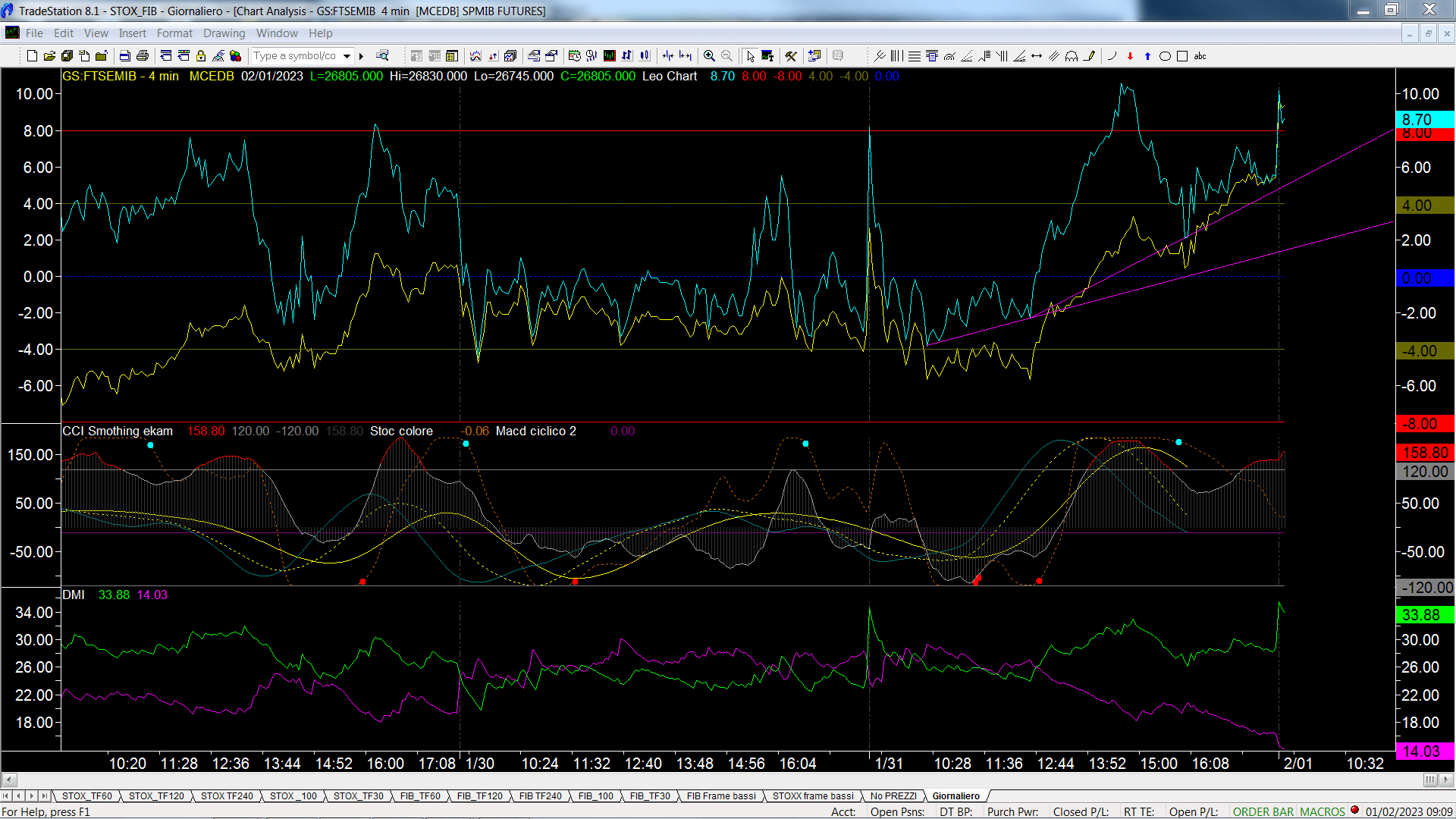
Task: Switch to the STOXX frame bassi tab
Action: click(x=813, y=796)
